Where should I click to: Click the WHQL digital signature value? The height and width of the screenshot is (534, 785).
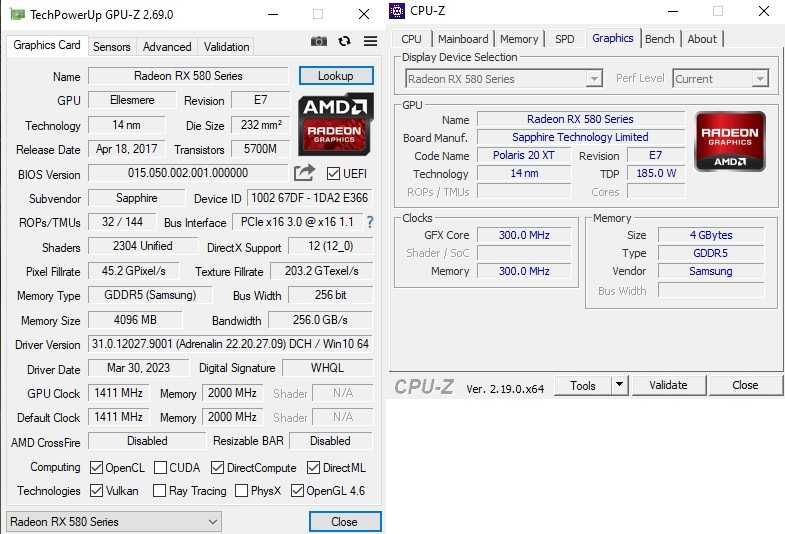327,368
